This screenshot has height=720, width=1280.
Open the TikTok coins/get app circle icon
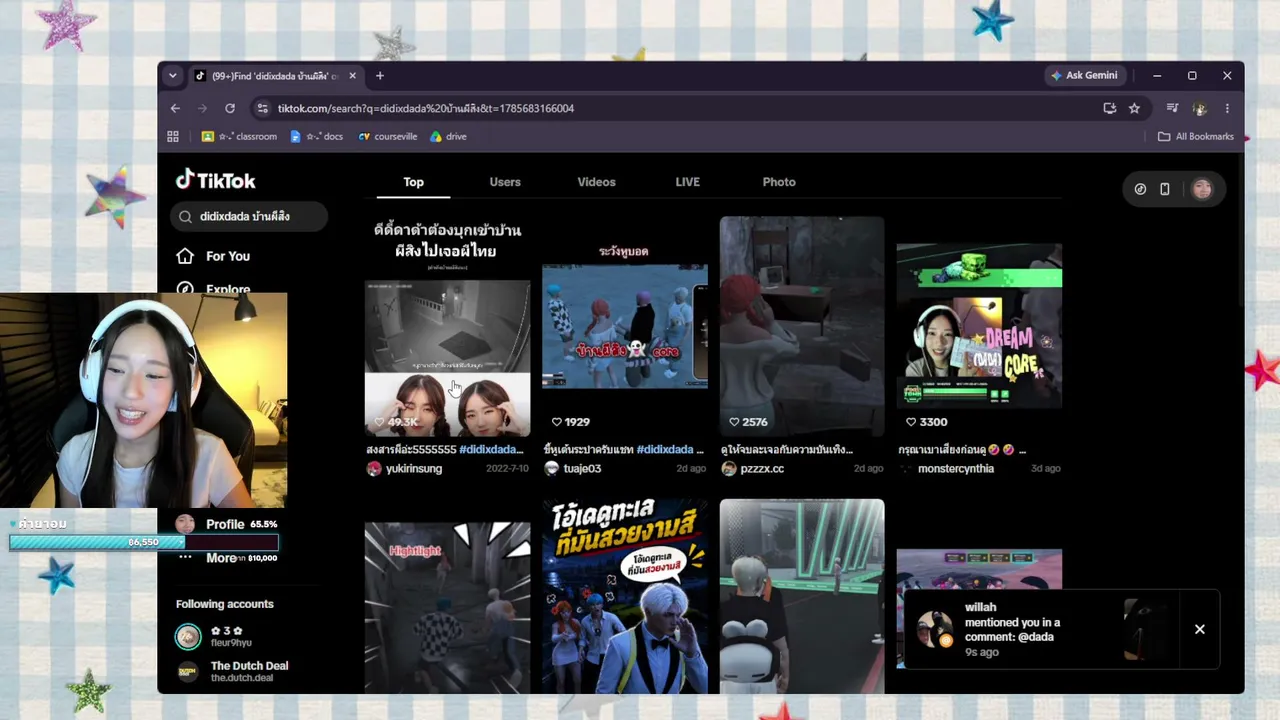click(1140, 189)
